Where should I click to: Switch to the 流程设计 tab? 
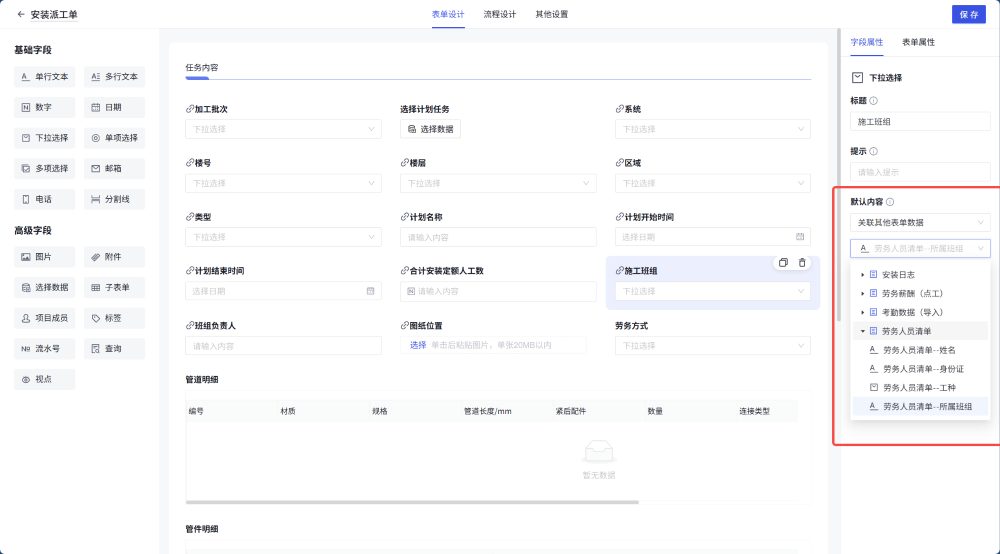[x=499, y=15]
